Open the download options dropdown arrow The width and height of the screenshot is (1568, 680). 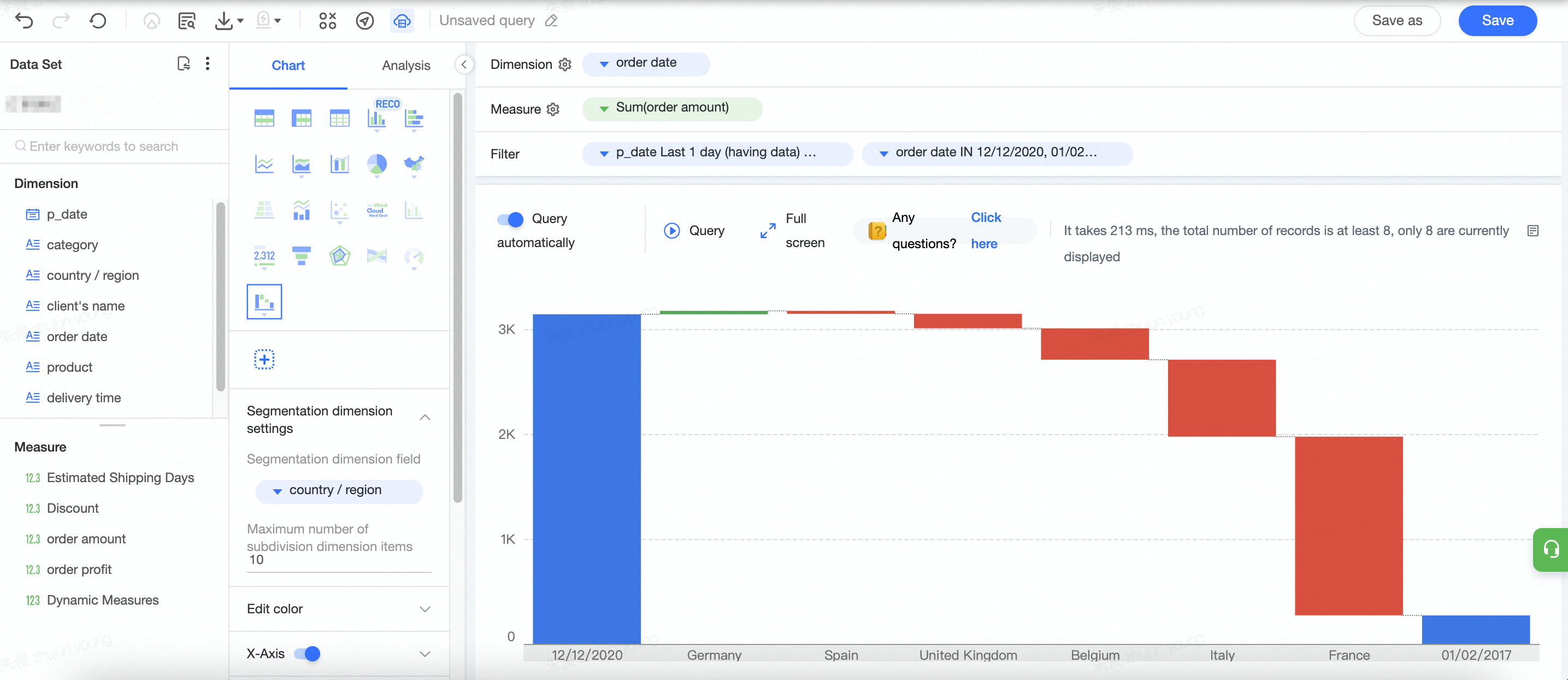(x=240, y=21)
